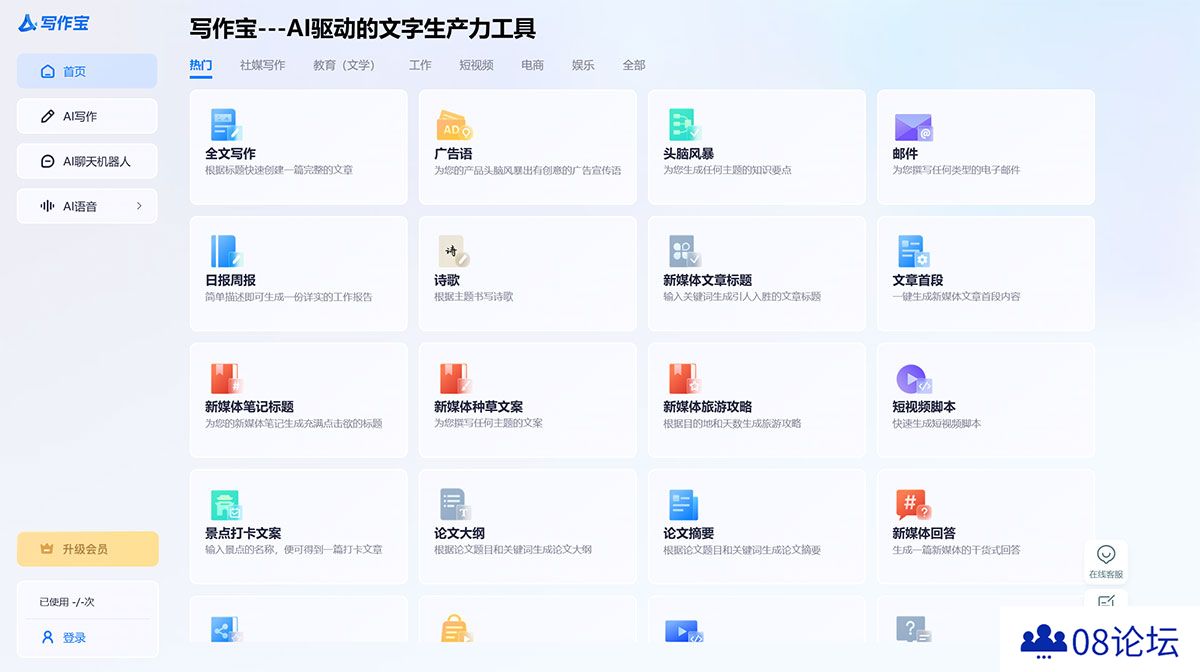The width and height of the screenshot is (1200, 672).
Task: Click the 文章首段 title text
Action: (x=918, y=280)
